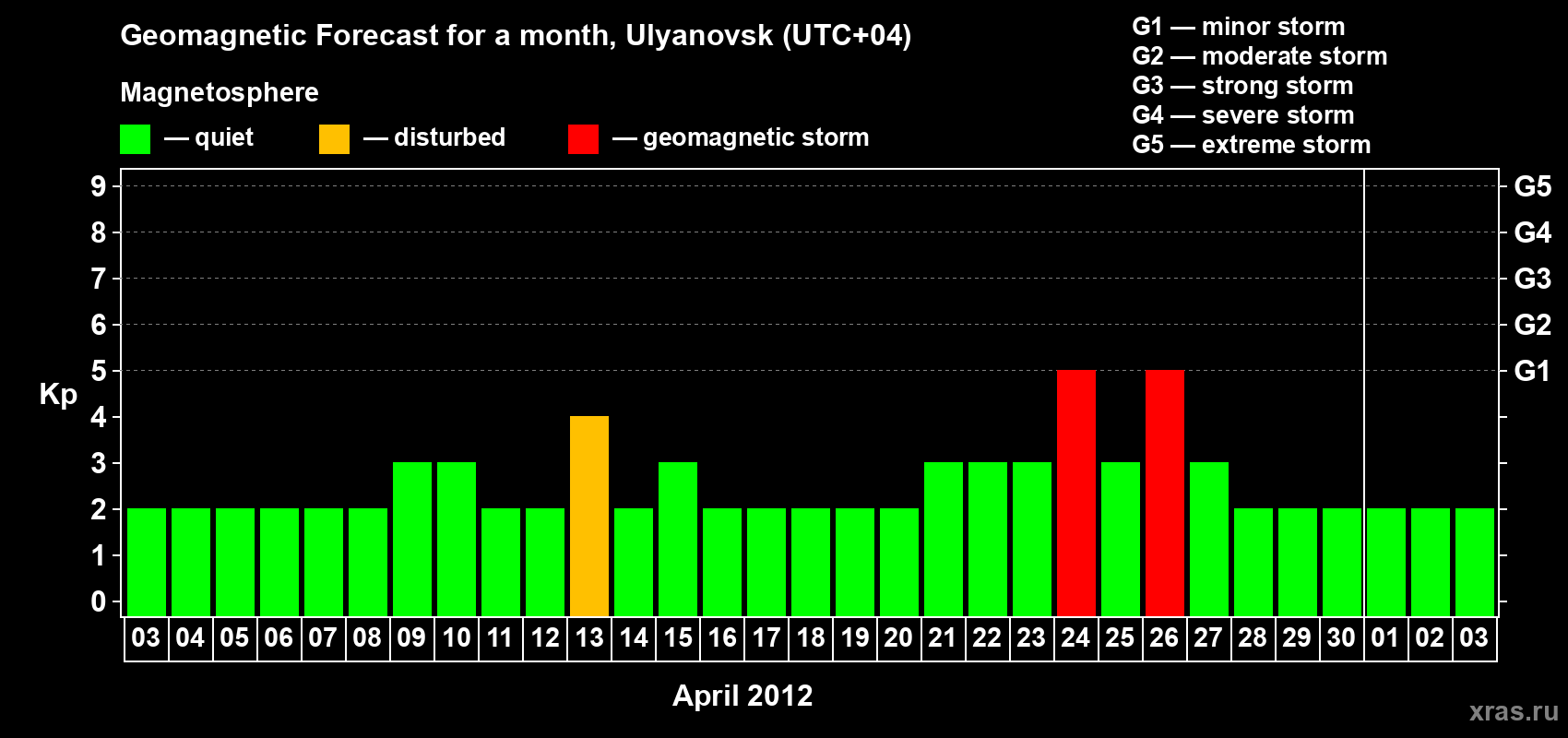
Task: Click the 'quiet' legend label
Action: coord(224,137)
